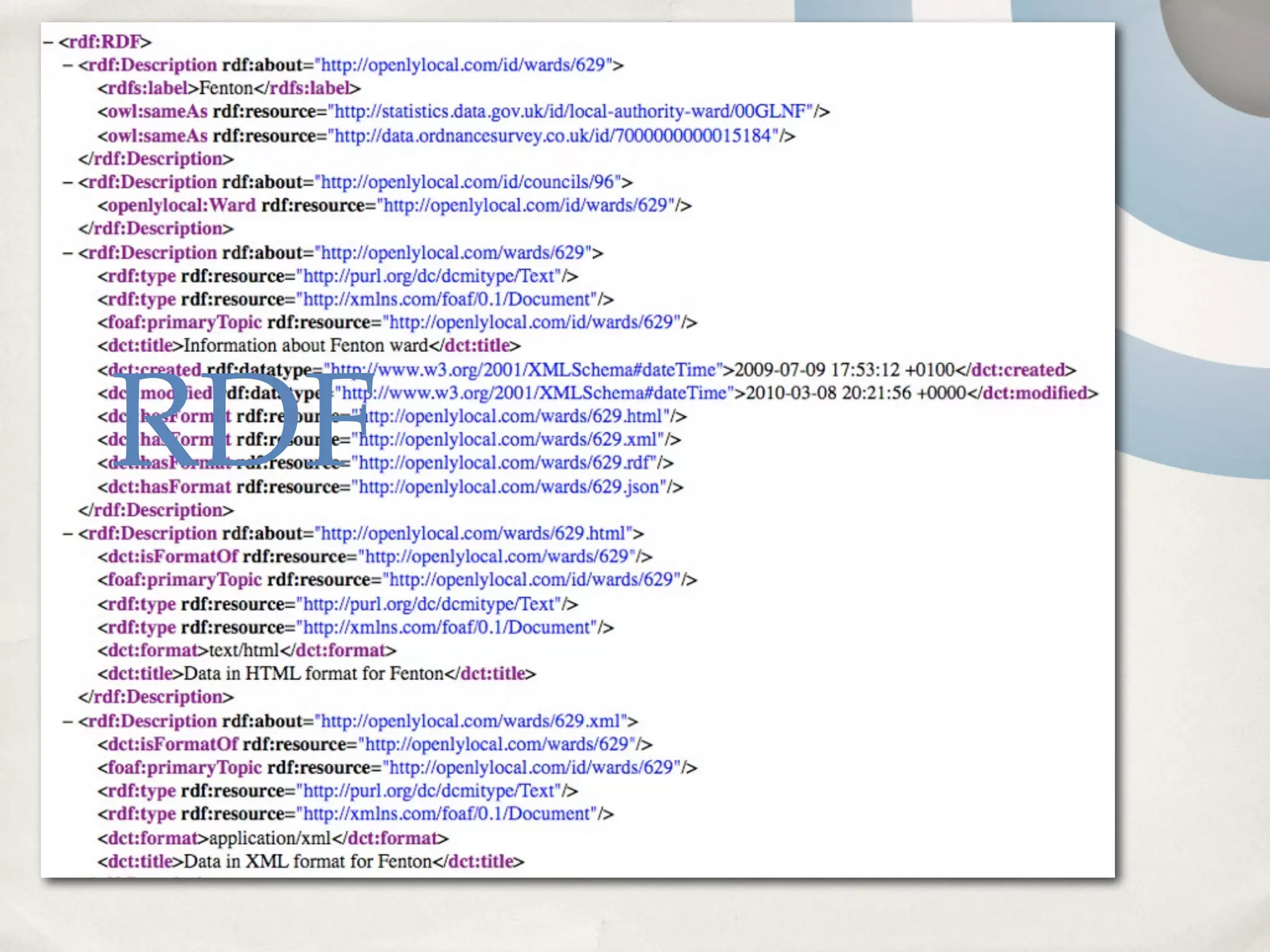Image resolution: width=1270 pixels, height=952 pixels.
Task: Click the large RDF overlay title
Action: pos(244,420)
